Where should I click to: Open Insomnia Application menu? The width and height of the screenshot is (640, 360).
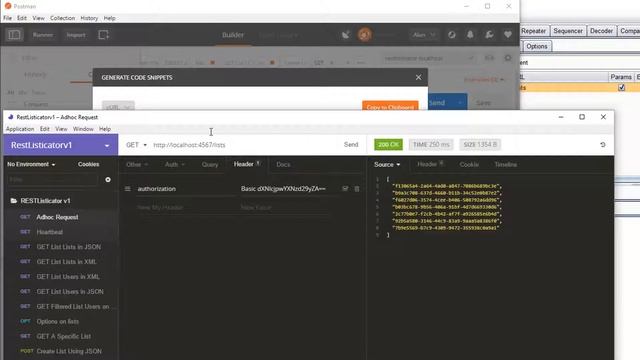pyautogui.click(x=20, y=129)
